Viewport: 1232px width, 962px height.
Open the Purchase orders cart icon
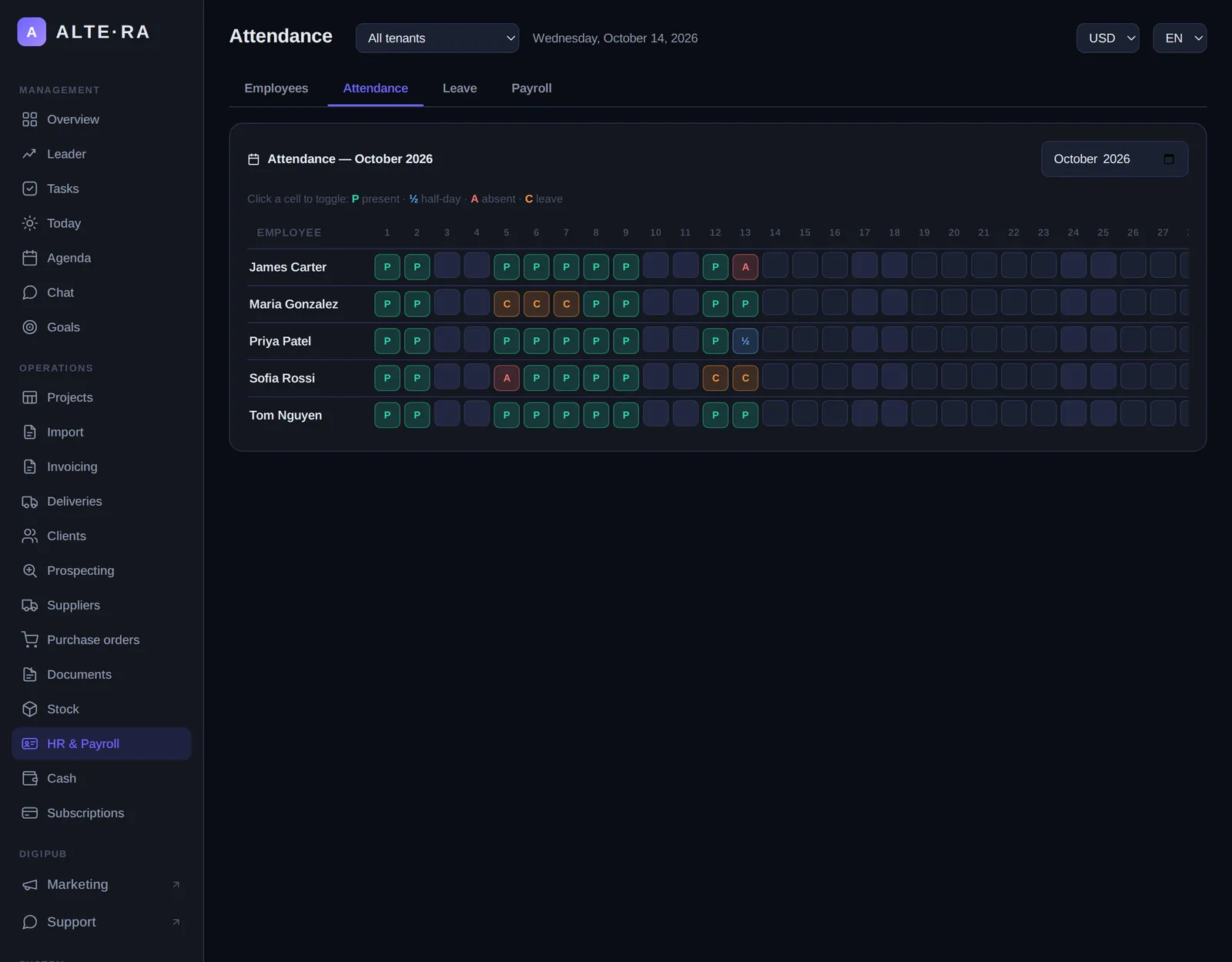pyautogui.click(x=29, y=640)
